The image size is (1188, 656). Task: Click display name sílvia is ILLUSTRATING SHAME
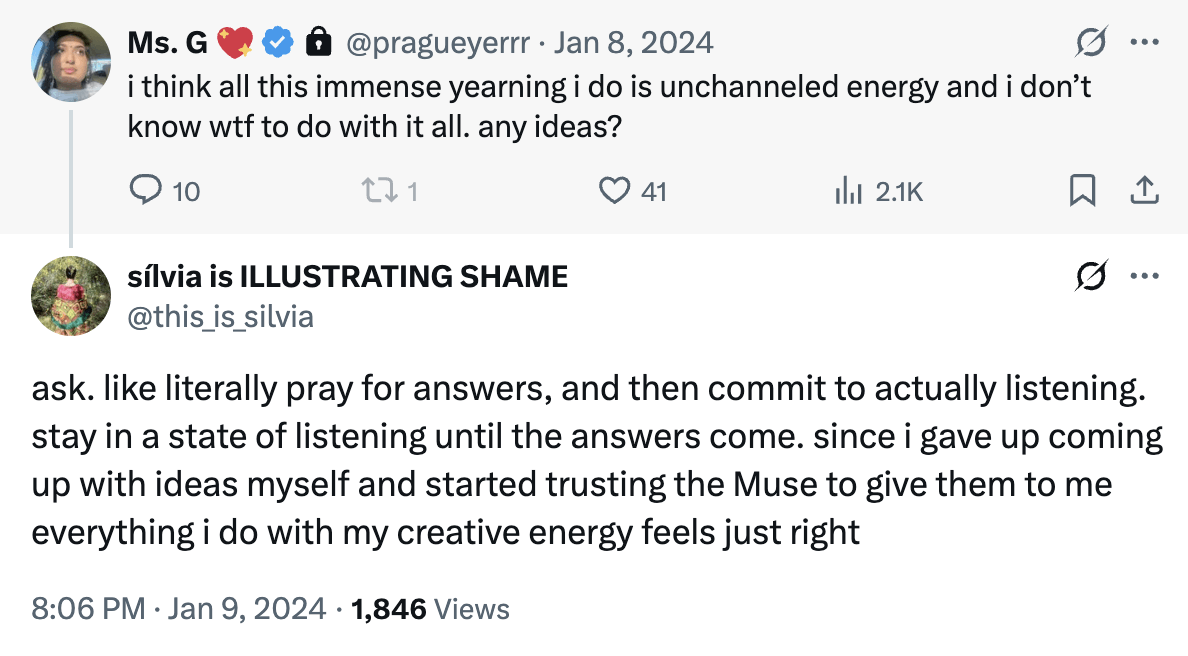[x=348, y=276]
